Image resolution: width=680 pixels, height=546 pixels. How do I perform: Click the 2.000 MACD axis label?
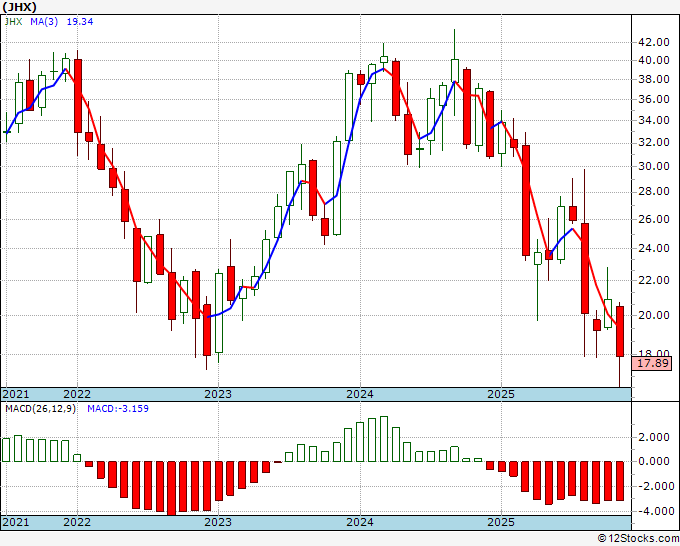tap(654, 437)
